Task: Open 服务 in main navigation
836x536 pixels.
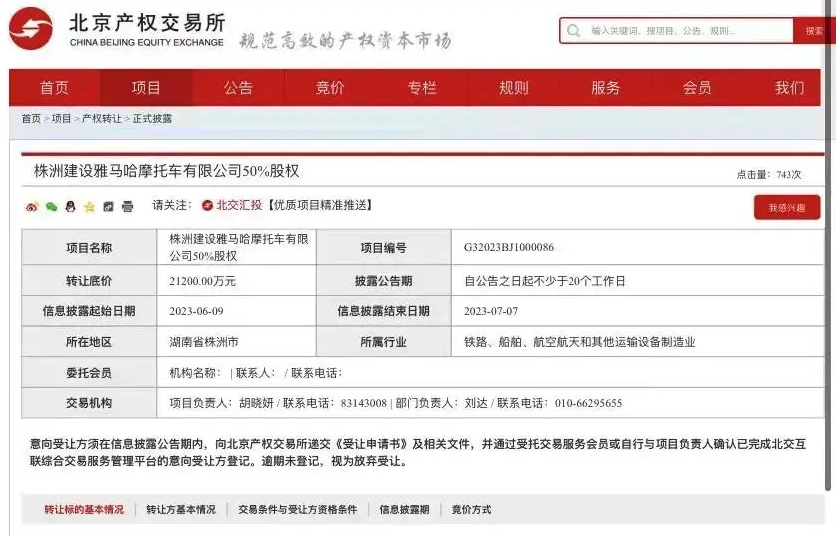Action: pyautogui.click(x=606, y=87)
